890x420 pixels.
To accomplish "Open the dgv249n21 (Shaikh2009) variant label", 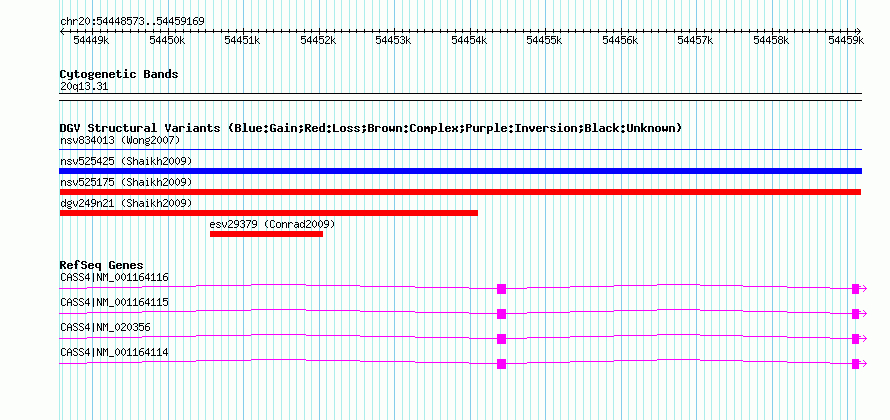I will (126, 203).
